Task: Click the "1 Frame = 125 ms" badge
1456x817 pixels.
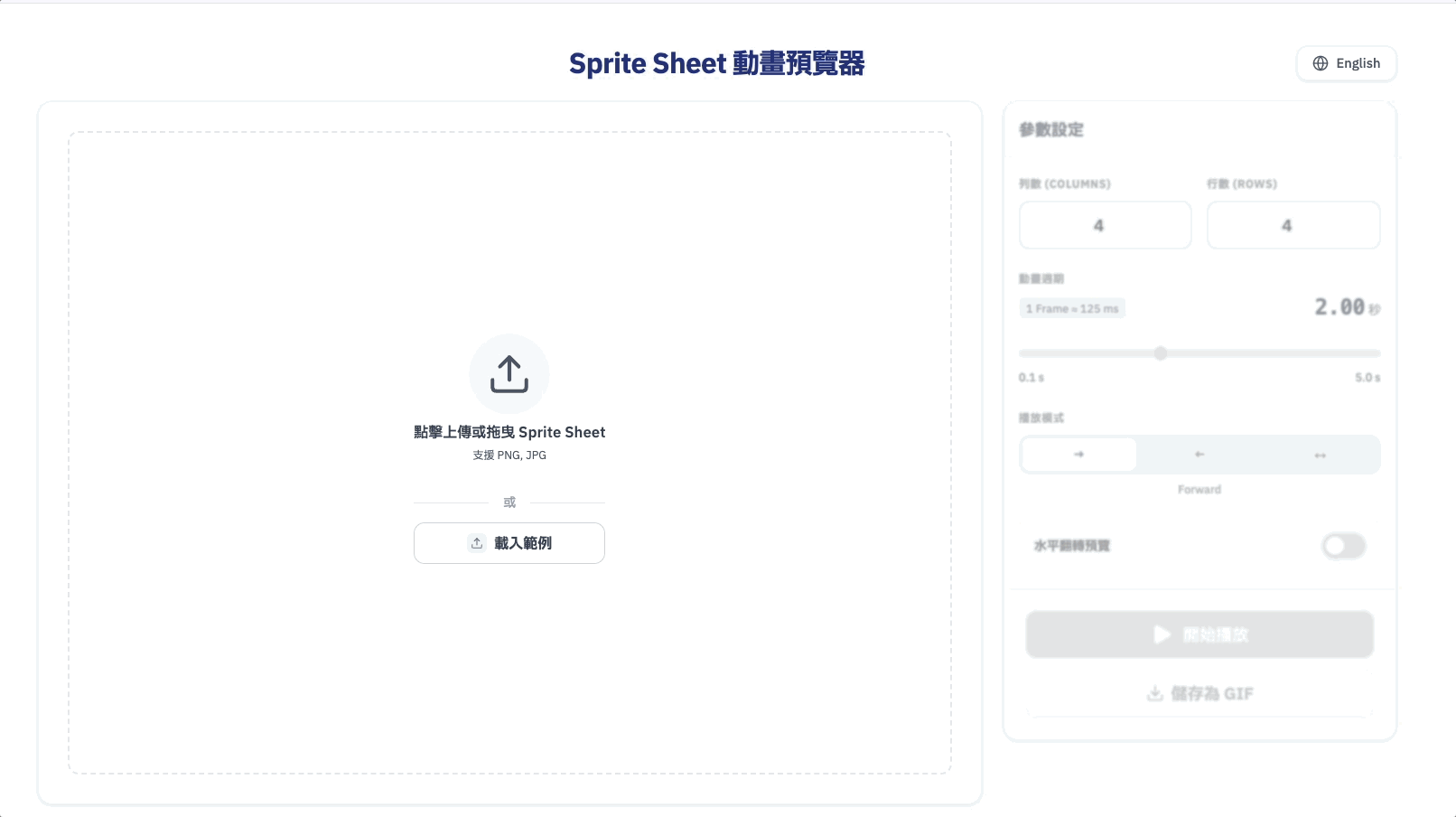Action: point(1072,309)
